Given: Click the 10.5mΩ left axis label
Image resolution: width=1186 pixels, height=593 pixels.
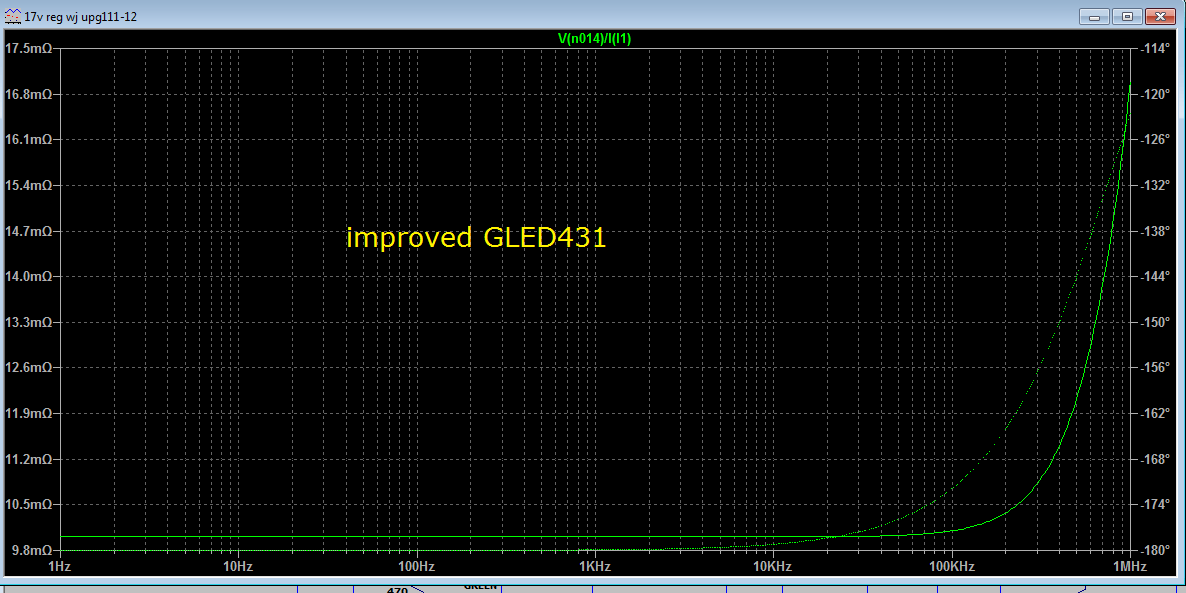Looking at the screenshot, I should (x=28, y=505).
